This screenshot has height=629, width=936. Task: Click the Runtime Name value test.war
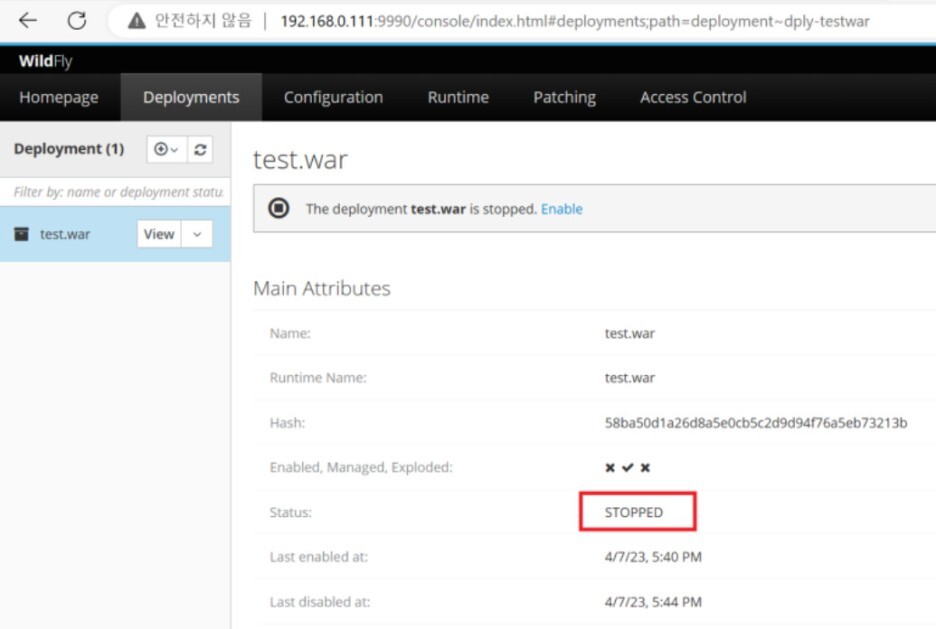630,378
